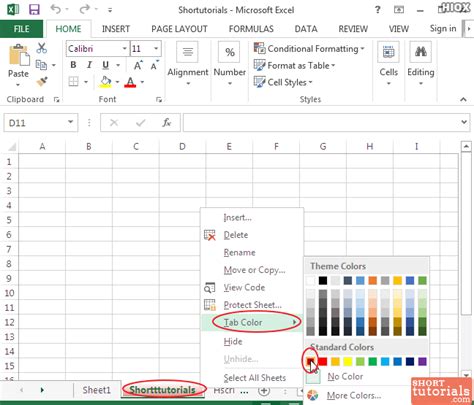Pick the standard Red color swatch
Viewport: 474px width, 405px height.
(x=323, y=361)
